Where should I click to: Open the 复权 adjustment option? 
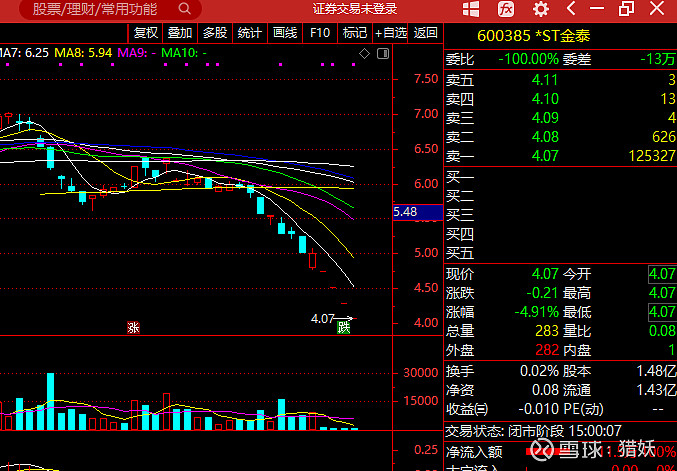(x=146, y=32)
